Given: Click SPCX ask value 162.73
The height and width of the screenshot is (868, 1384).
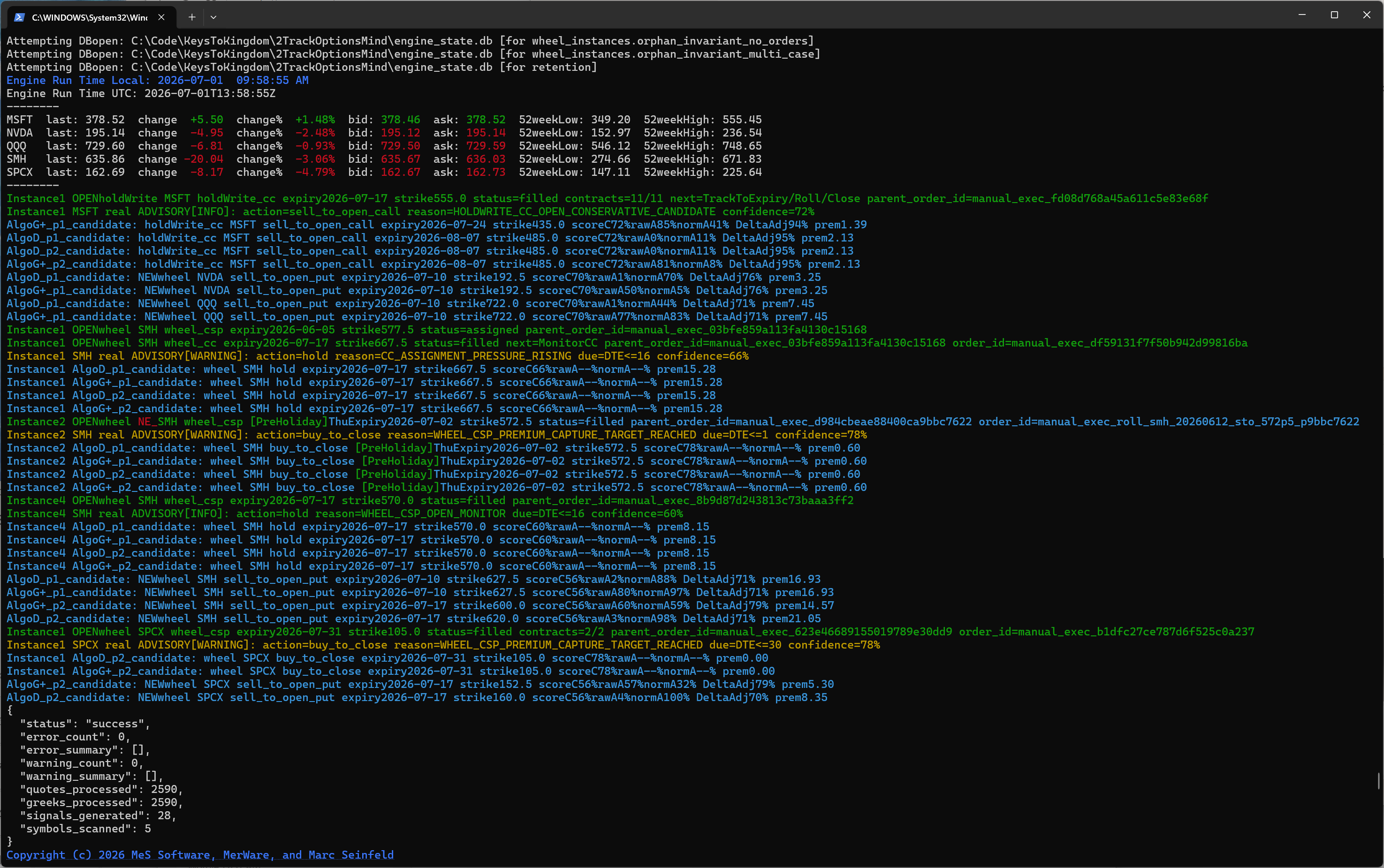Looking at the screenshot, I should click(486, 172).
